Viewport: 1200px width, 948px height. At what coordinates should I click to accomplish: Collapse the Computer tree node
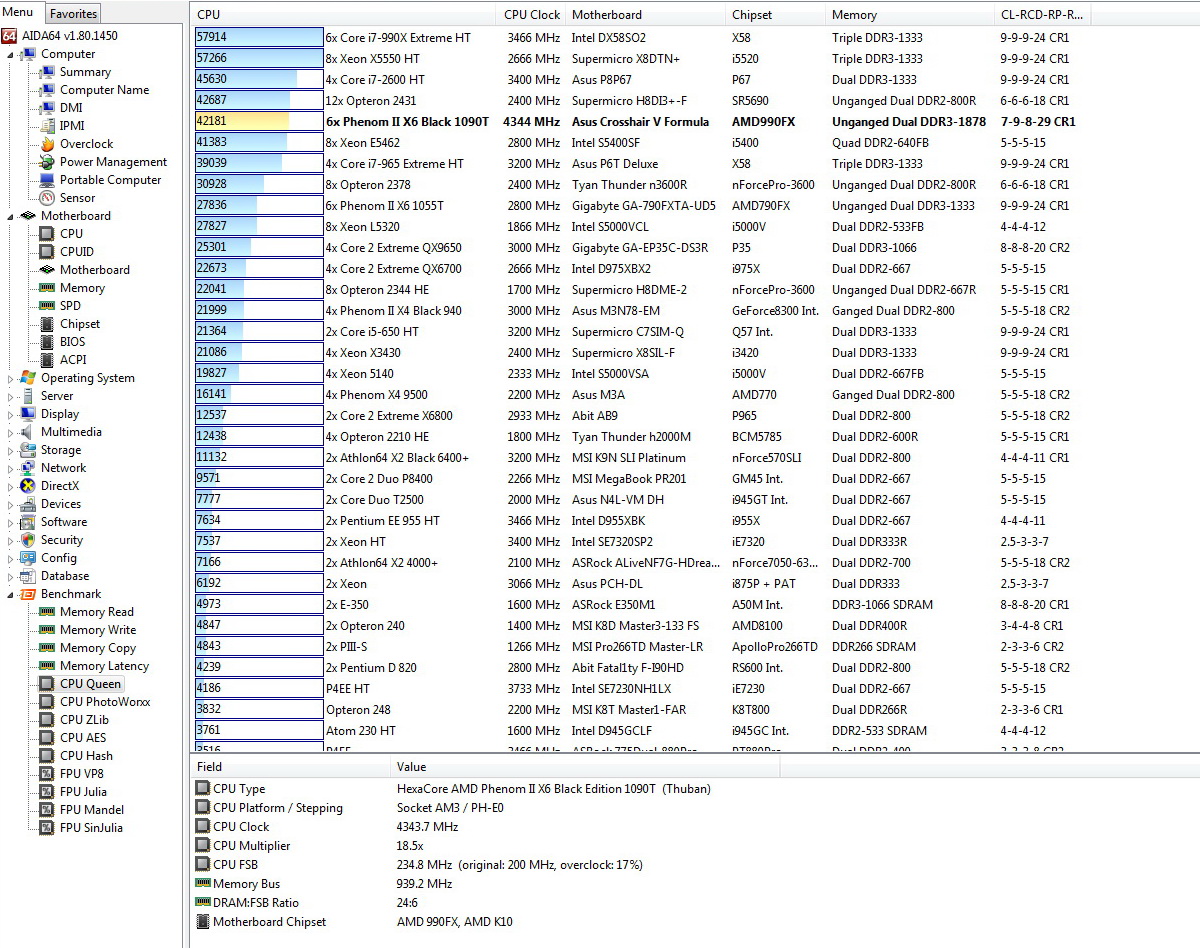tap(11, 54)
